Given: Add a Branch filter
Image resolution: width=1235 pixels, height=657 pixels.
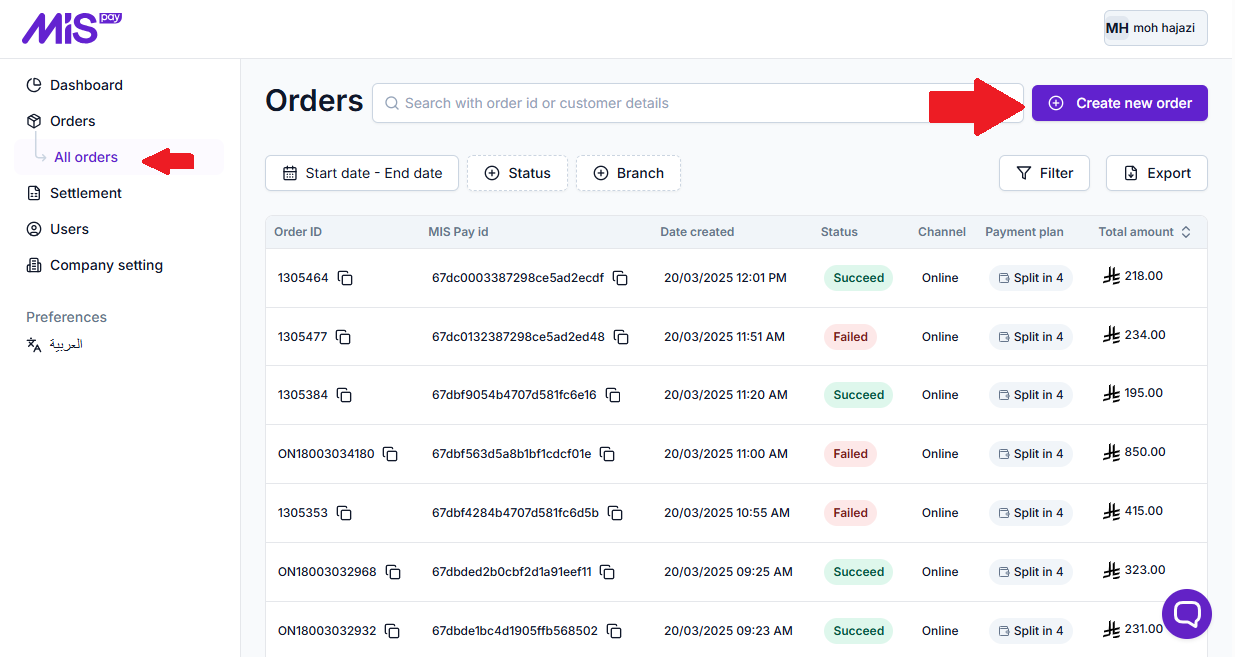Looking at the screenshot, I should coord(628,173).
